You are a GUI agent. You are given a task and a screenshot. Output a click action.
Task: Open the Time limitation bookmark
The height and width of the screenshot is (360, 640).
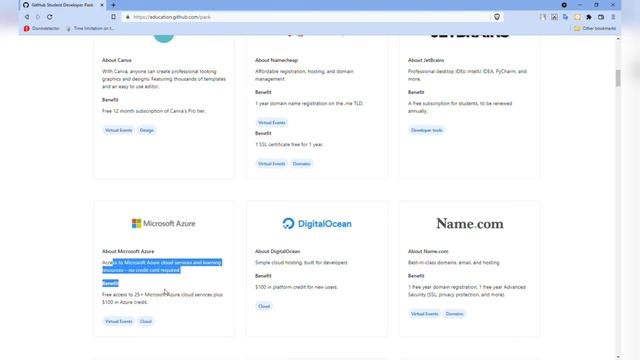tap(90, 29)
